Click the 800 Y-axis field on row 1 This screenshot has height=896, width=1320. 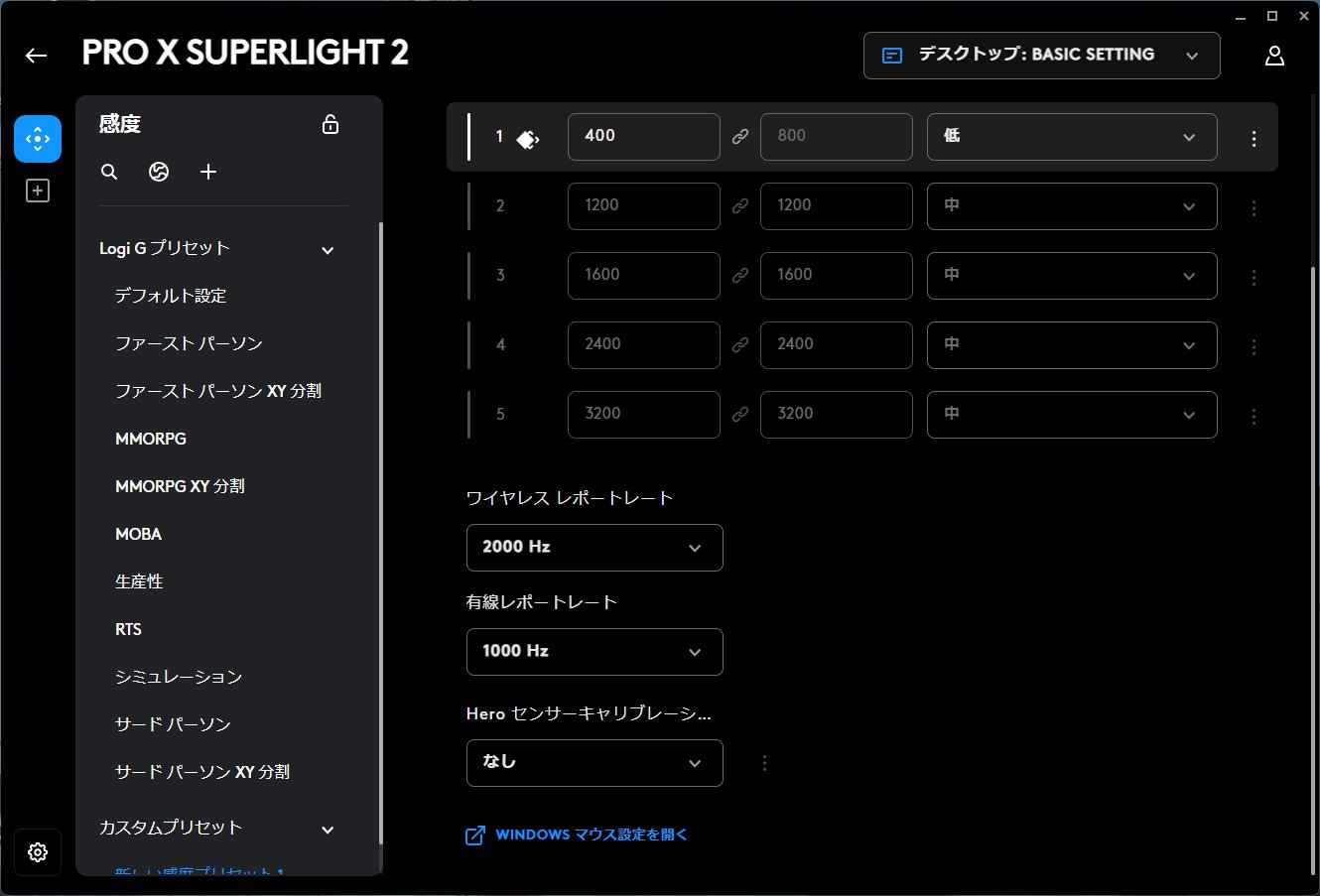coord(837,137)
